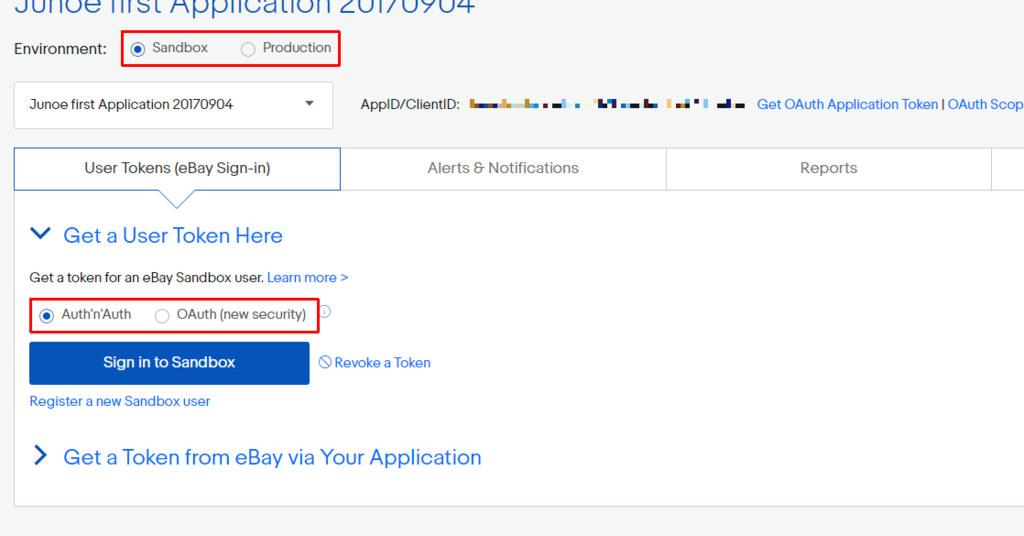Switch to the Alerts & Notifications tab

[503, 168]
